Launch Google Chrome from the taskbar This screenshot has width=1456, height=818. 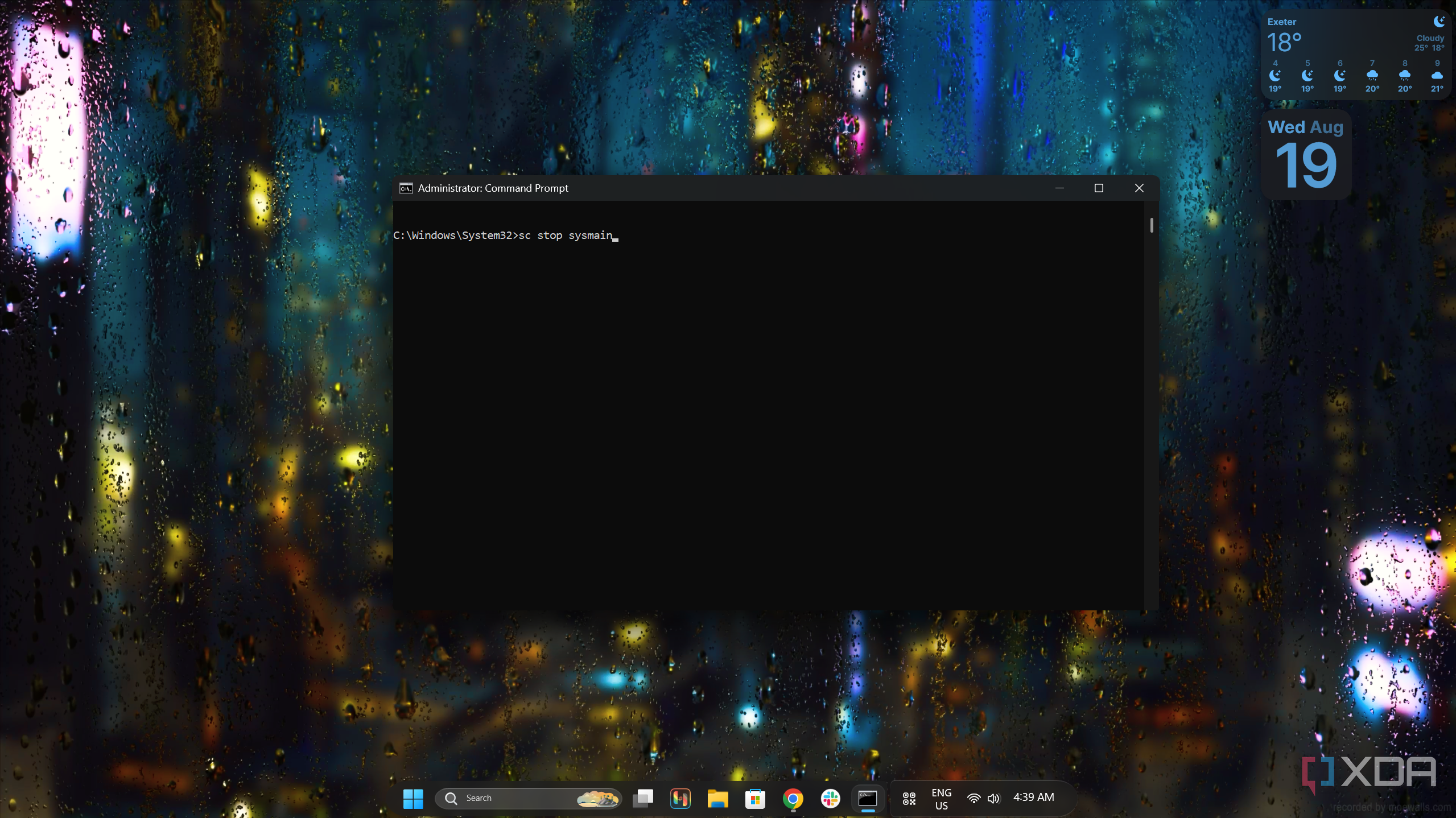[793, 798]
